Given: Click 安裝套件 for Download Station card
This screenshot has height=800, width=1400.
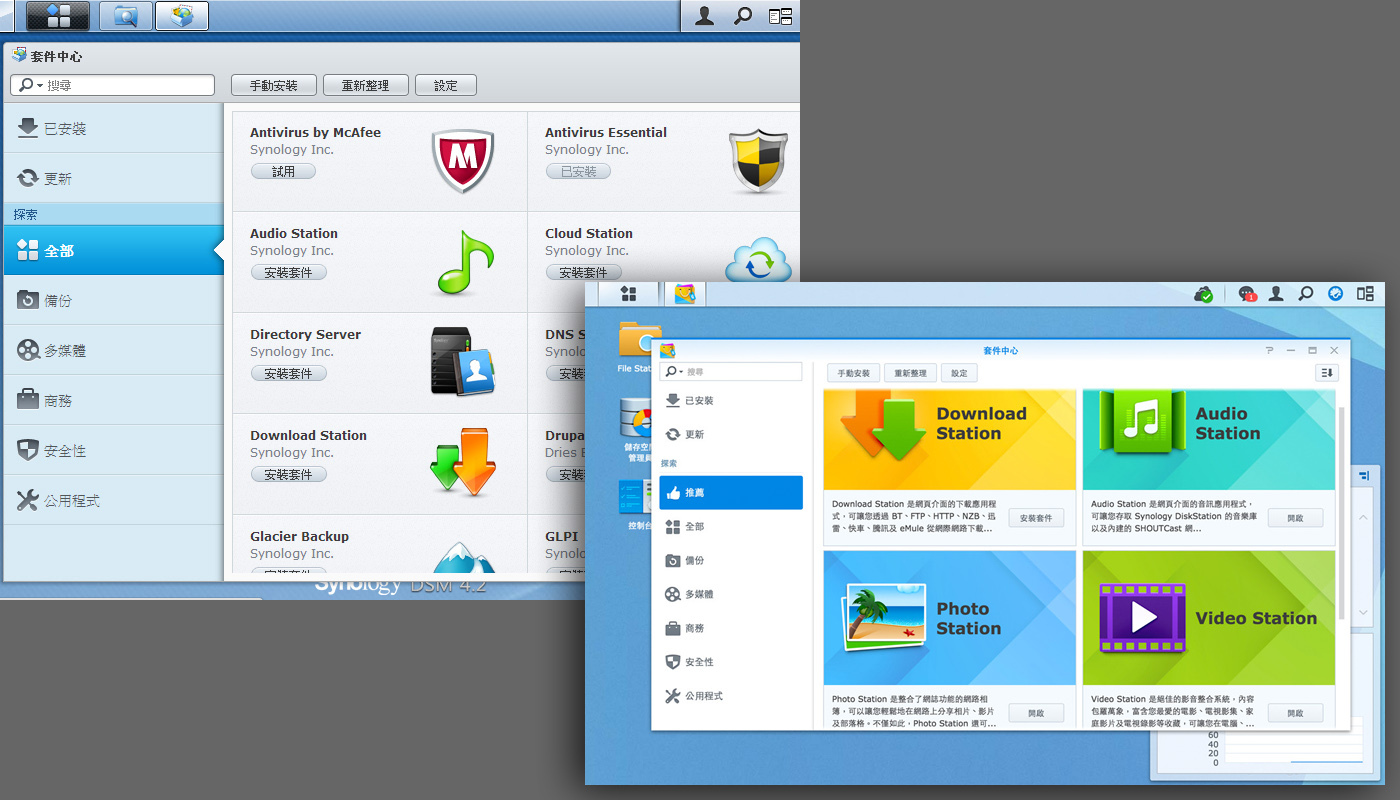Looking at the screenshot, I should tap(1036, 518).
